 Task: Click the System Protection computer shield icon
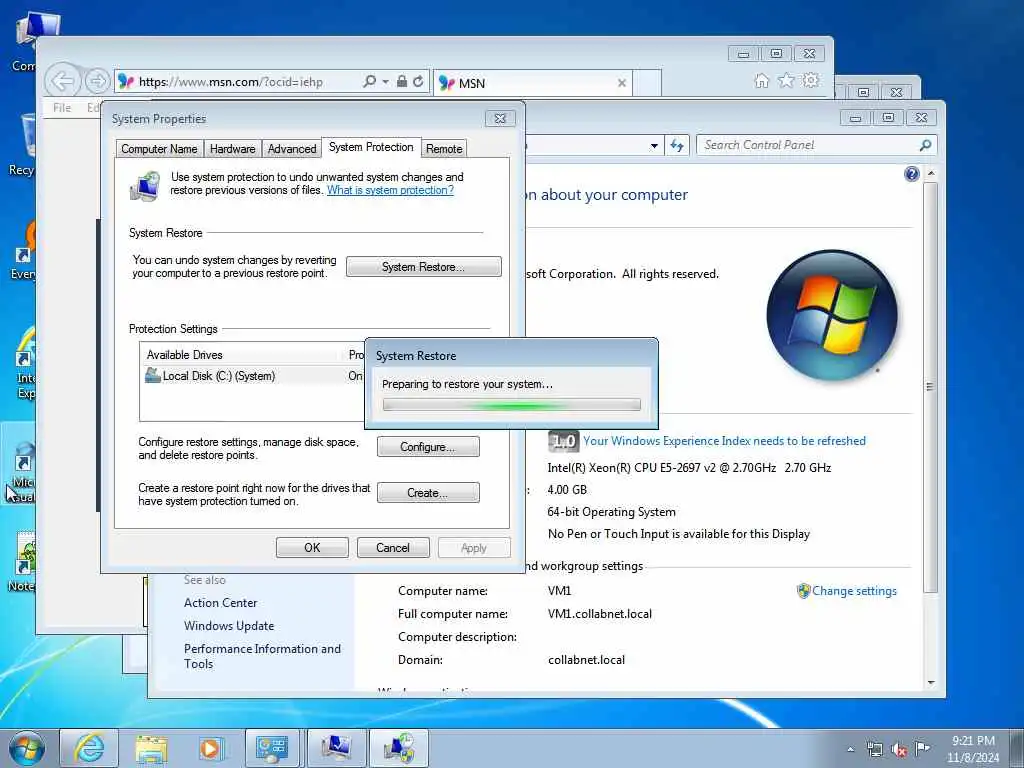point(145,185)
